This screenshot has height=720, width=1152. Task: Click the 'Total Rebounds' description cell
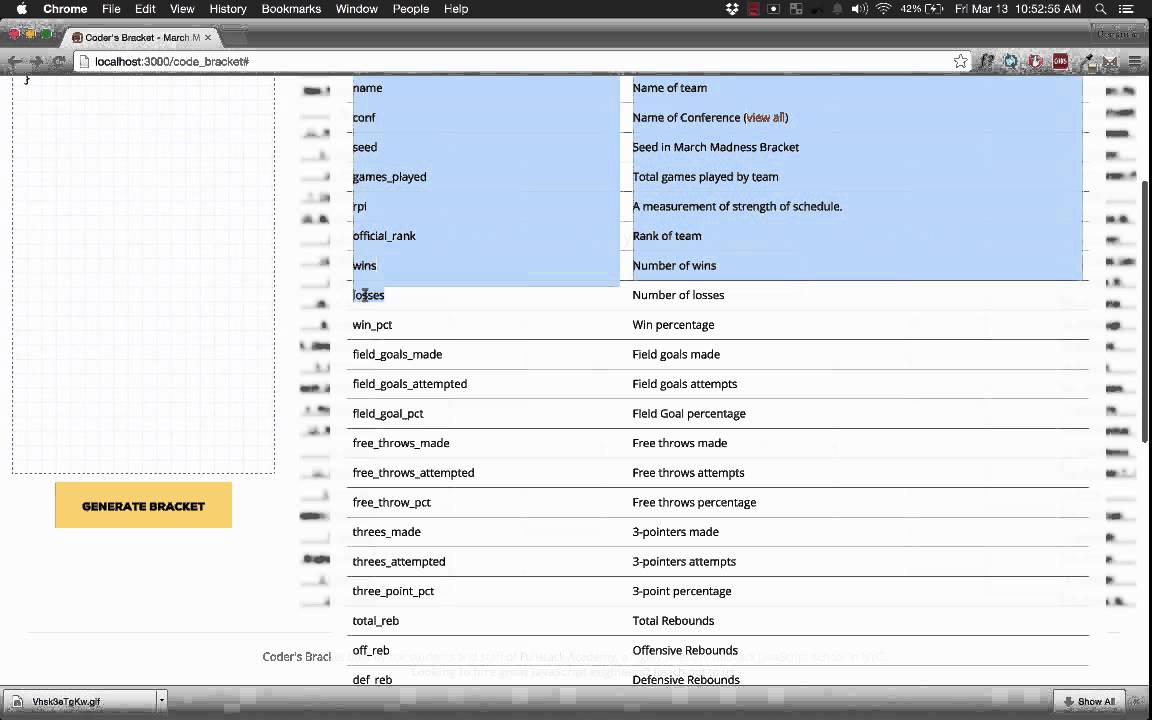[673, 621]
